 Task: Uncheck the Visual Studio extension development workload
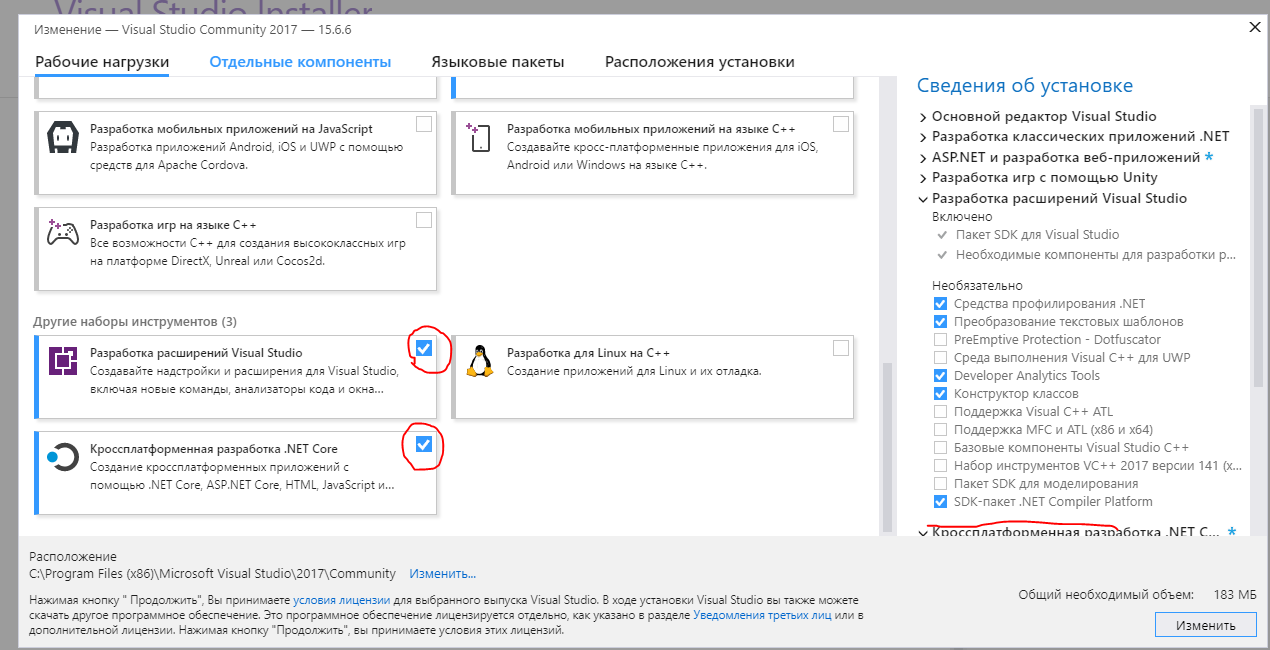[424, 348]
